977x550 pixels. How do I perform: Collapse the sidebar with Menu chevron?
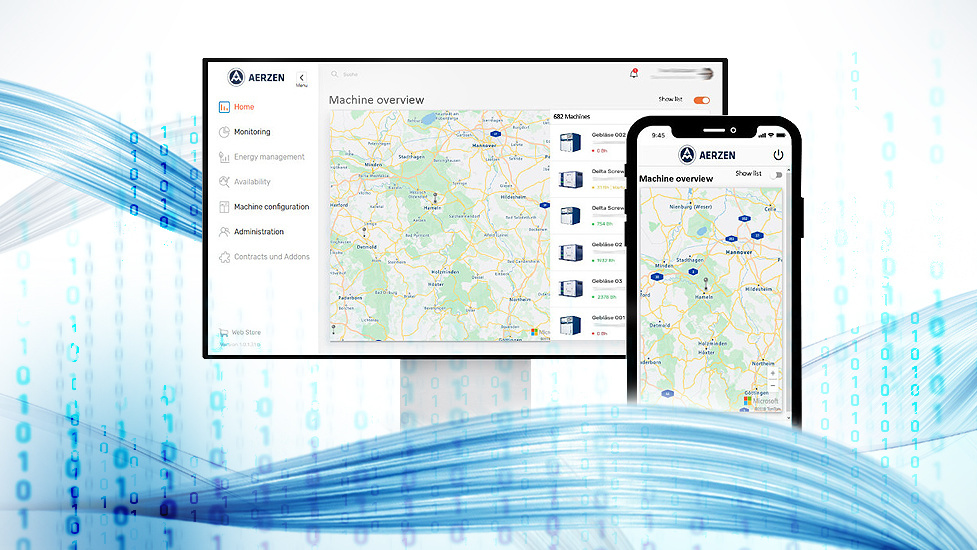pos(302,78)
